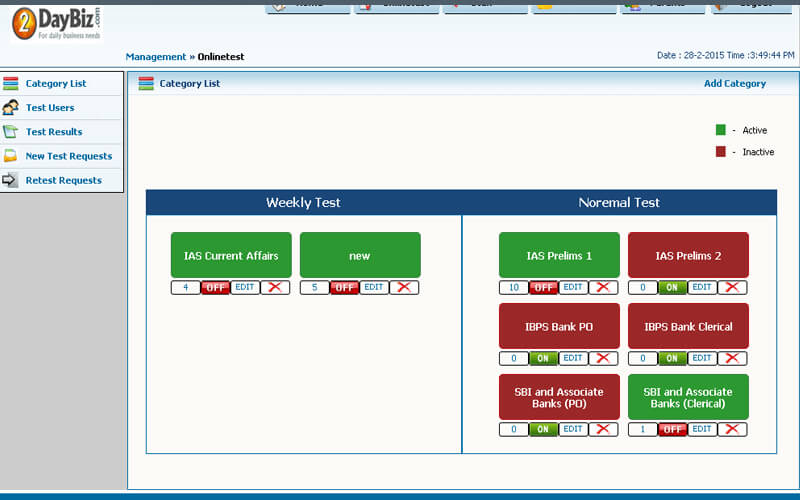Follow the Management breadcrumb link

point(156,57)
